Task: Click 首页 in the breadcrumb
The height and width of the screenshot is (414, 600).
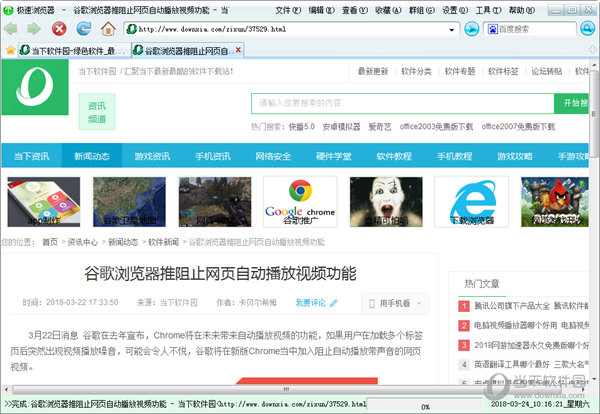Action: (x=50, y=242)
